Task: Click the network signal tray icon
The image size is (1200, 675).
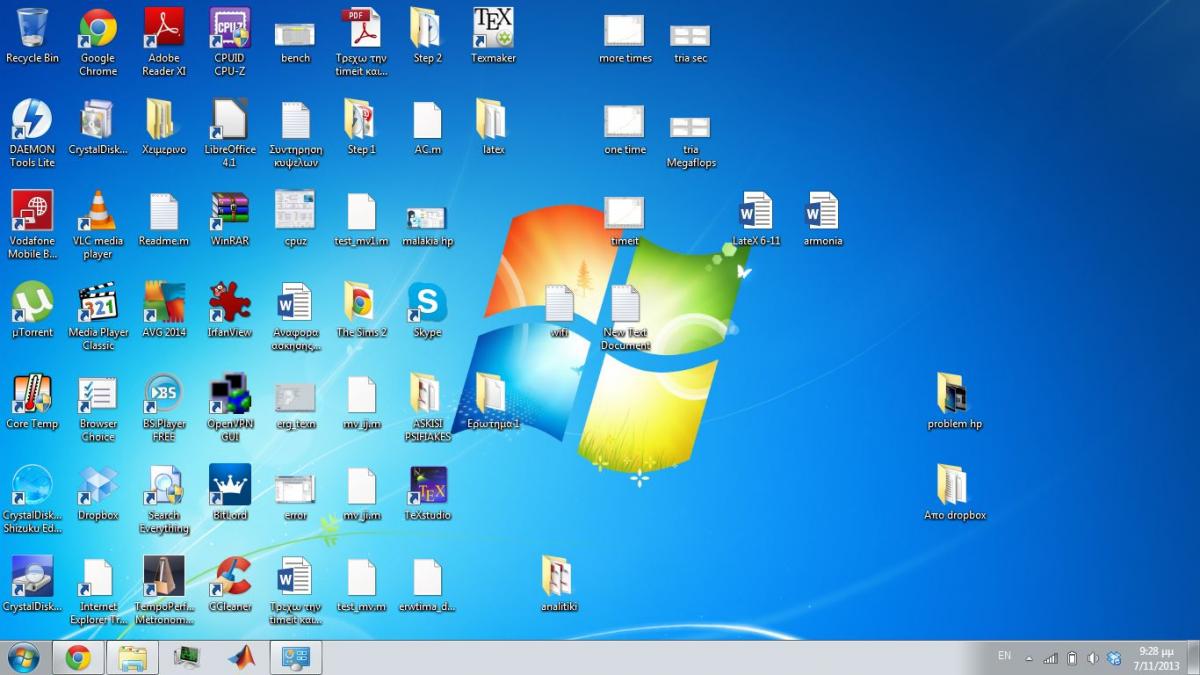Action: (1050, 658)
